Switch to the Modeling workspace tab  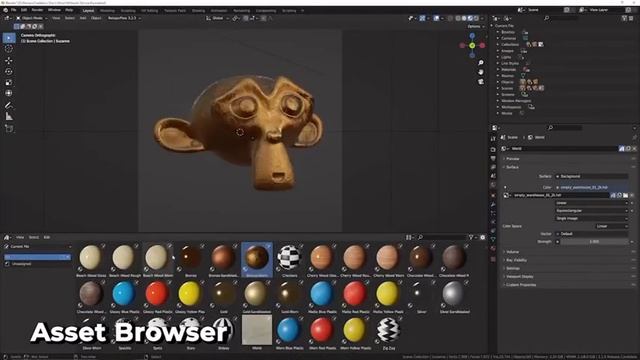click(x=107, y=11)
